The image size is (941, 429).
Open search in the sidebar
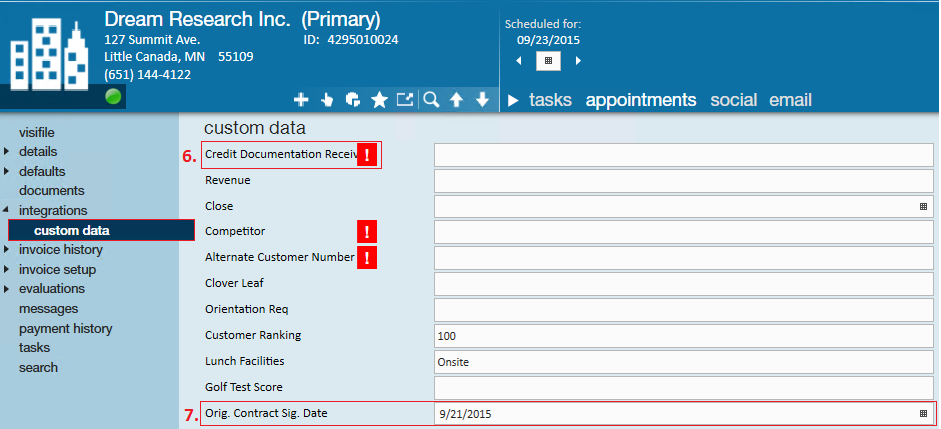tap(38, 368)
